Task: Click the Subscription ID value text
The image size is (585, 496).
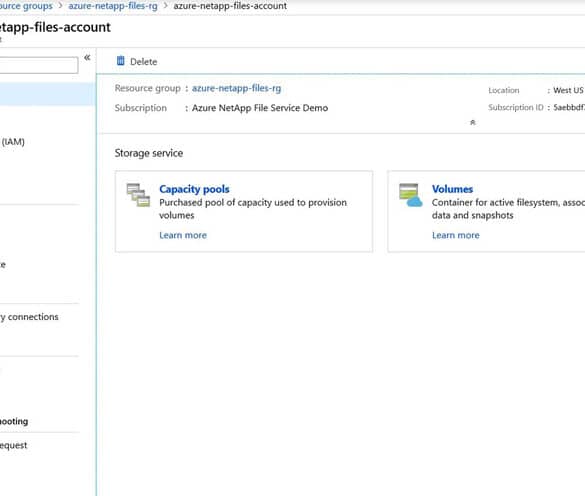Action: [569, 107]
